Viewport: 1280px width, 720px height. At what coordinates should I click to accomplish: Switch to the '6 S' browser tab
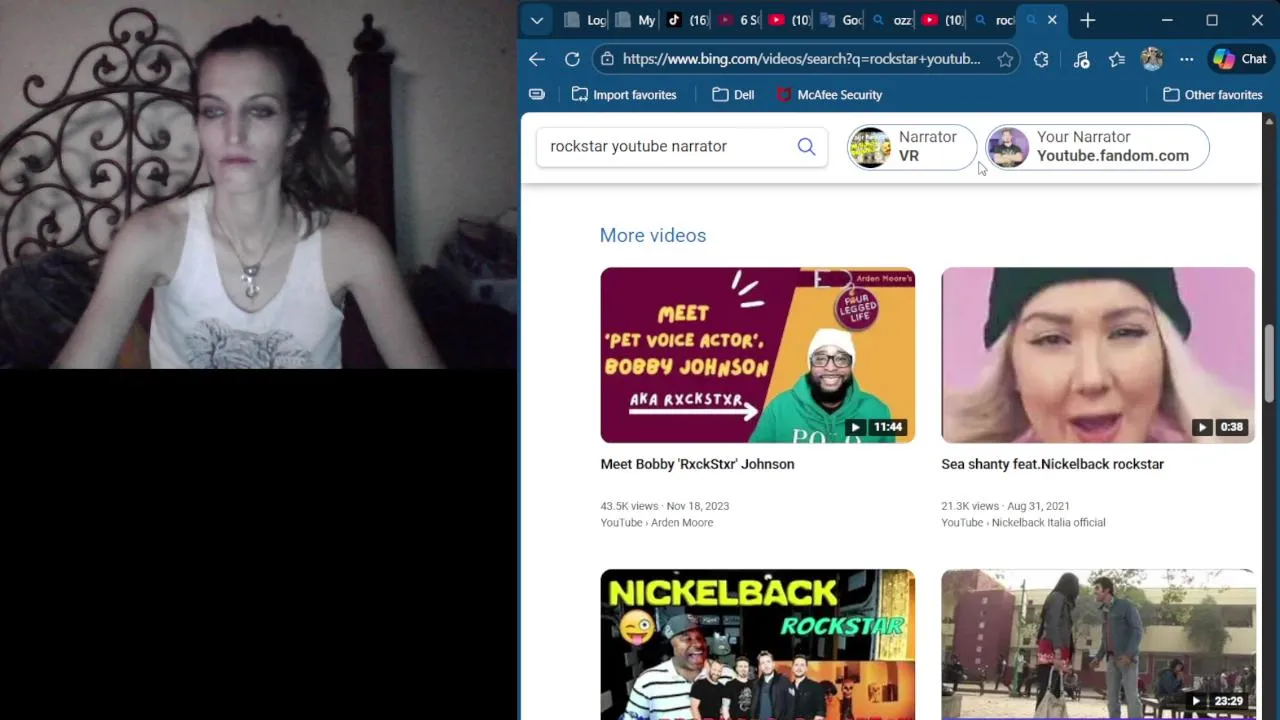point(738,20)
